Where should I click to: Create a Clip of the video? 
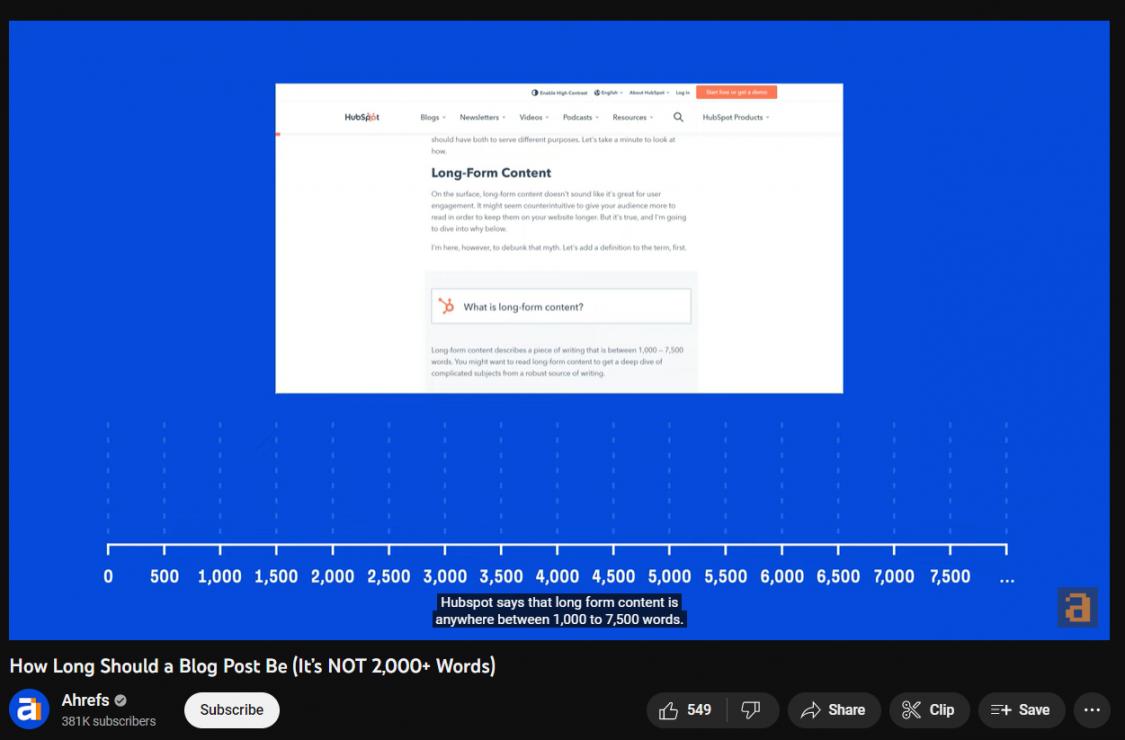[x=929, y=710]
